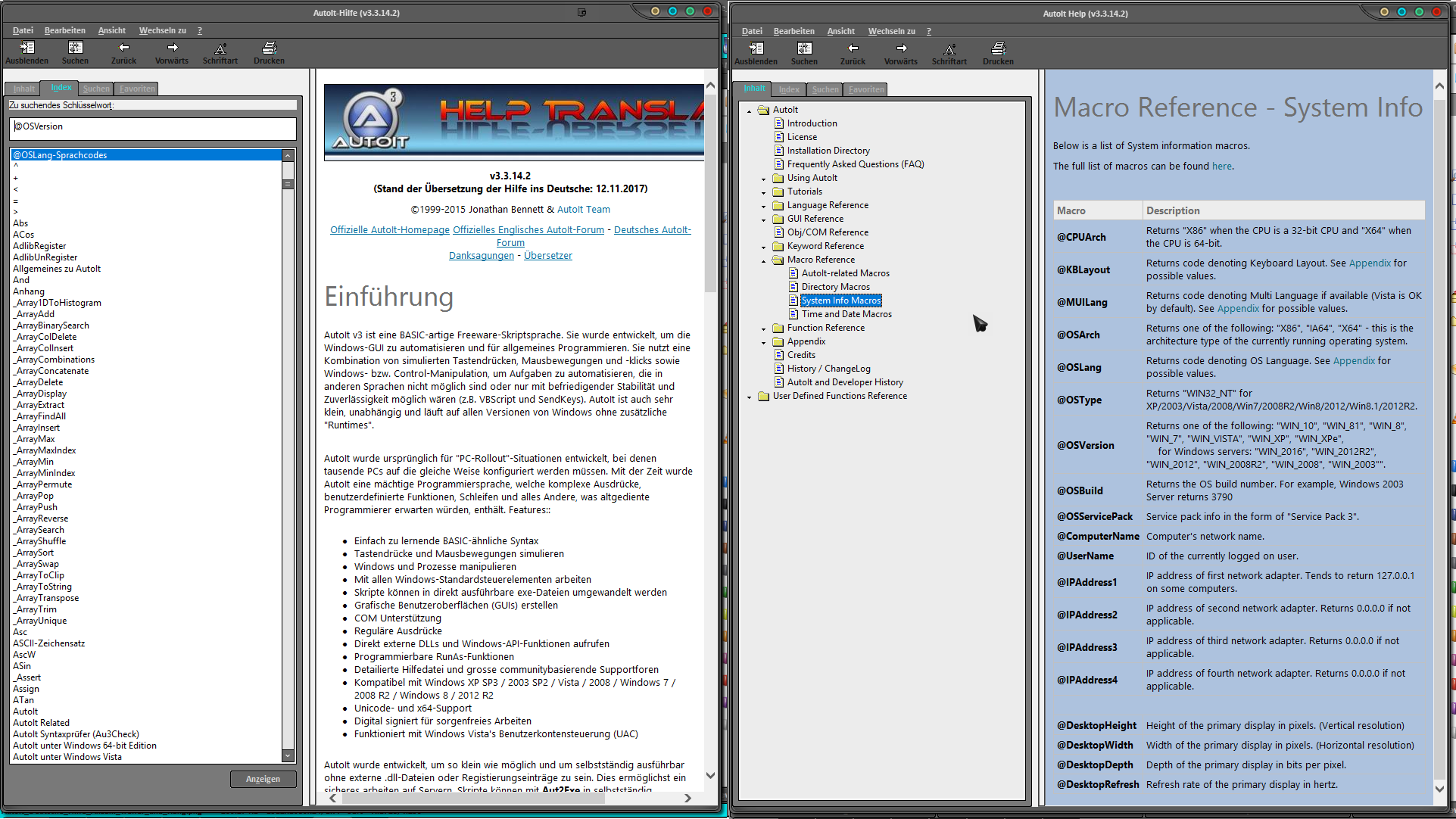Click Ausblenden icon in left help window
The height and width of the screenshot is (819, 1456).
27,48
